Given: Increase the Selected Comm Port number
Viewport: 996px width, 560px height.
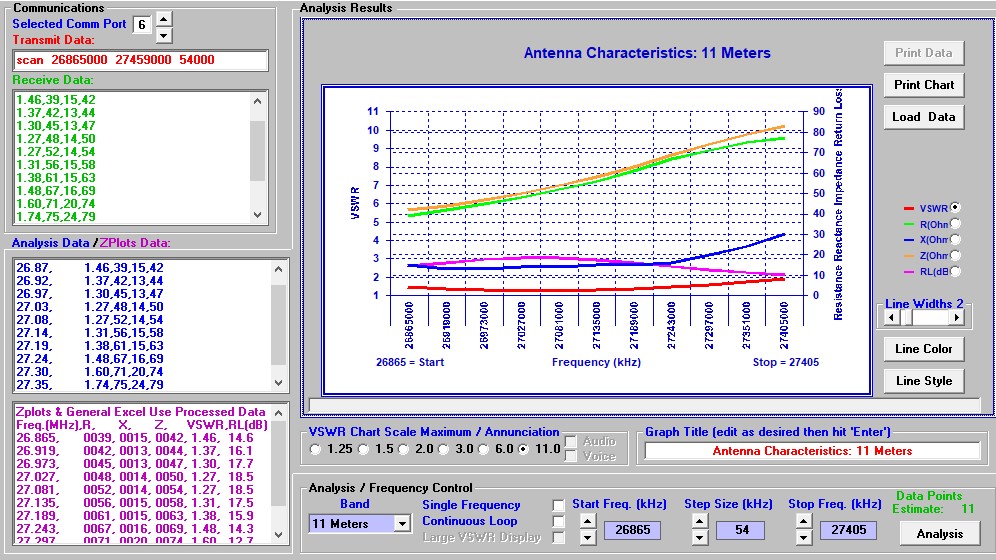Looking at the screenshot, I should pyautogui.click(x=165, y=18).
